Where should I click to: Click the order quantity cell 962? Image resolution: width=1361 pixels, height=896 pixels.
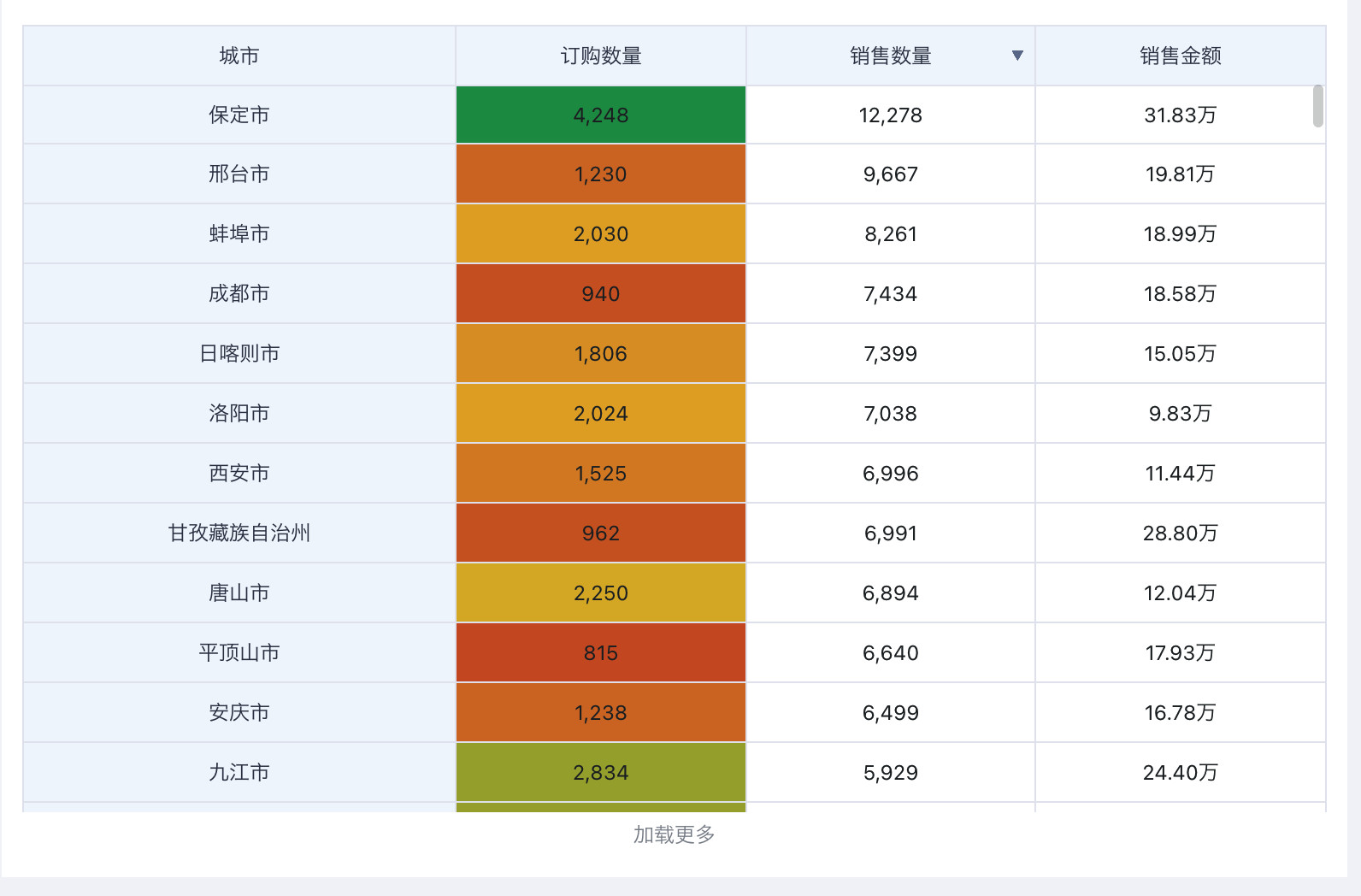click(x=601, y=533)
